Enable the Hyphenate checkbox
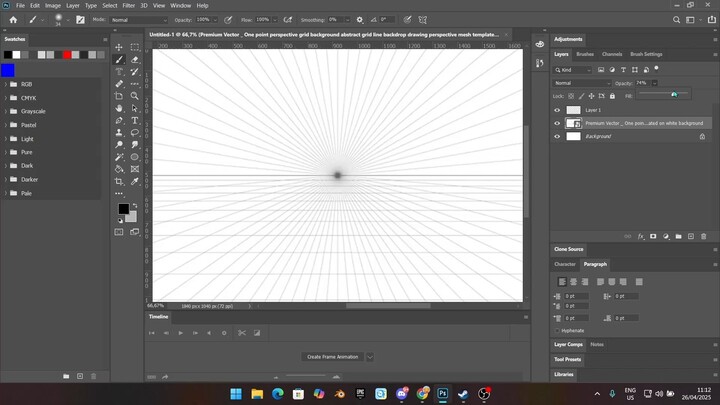Screen dimensions: 720x405 [x=558, y=330]
